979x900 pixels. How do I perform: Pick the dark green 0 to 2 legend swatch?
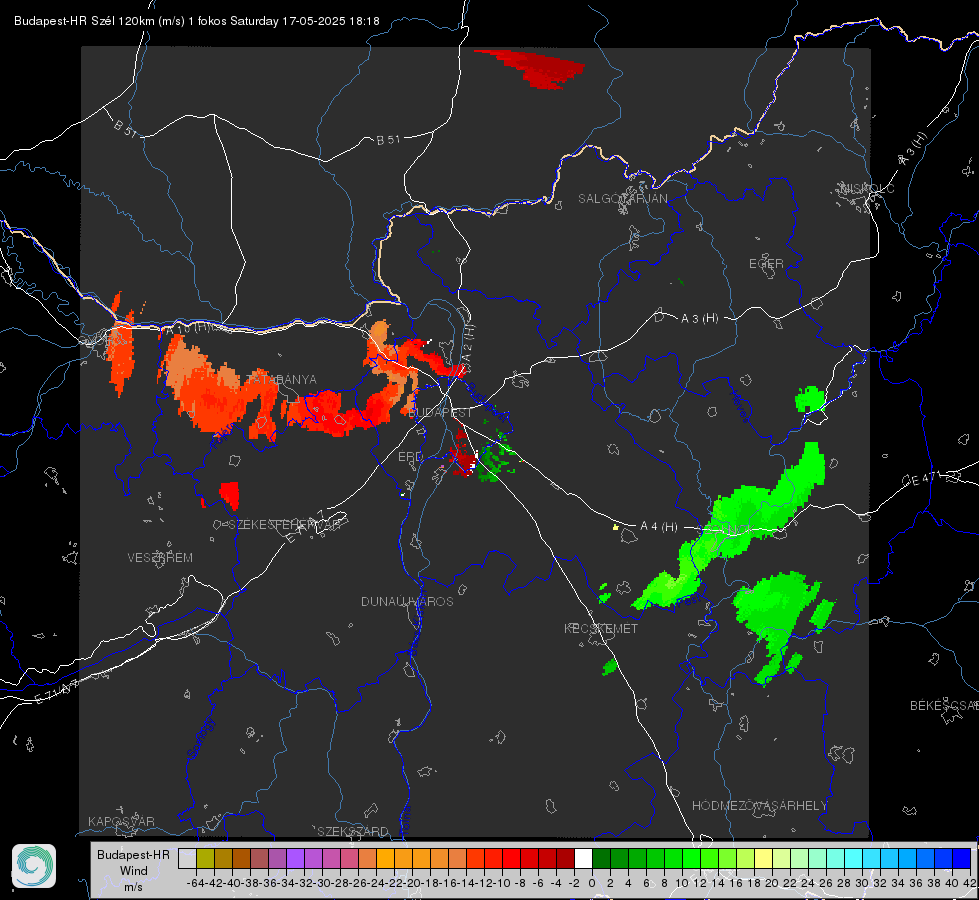pyautogui.click(x=601, y=858)
